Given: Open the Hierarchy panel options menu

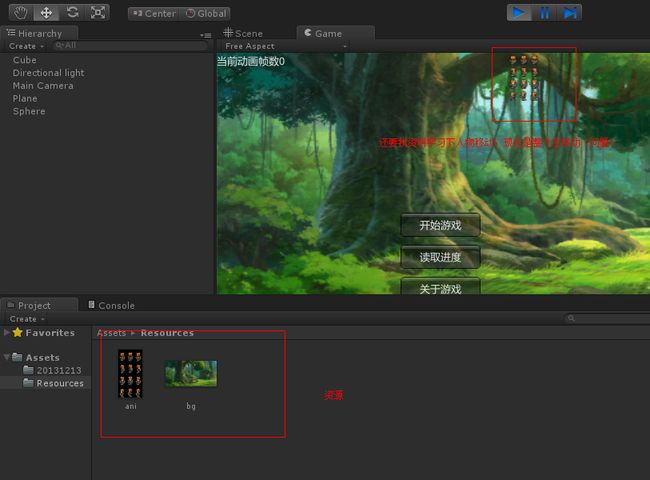Looking at the screenshot, I should pos(206,36).
